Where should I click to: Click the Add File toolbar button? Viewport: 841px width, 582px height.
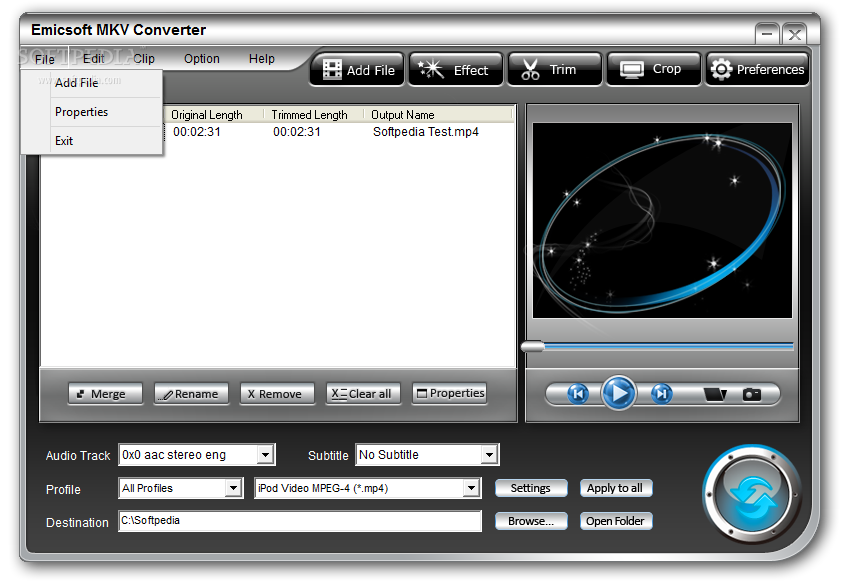[x=357, y=70]
